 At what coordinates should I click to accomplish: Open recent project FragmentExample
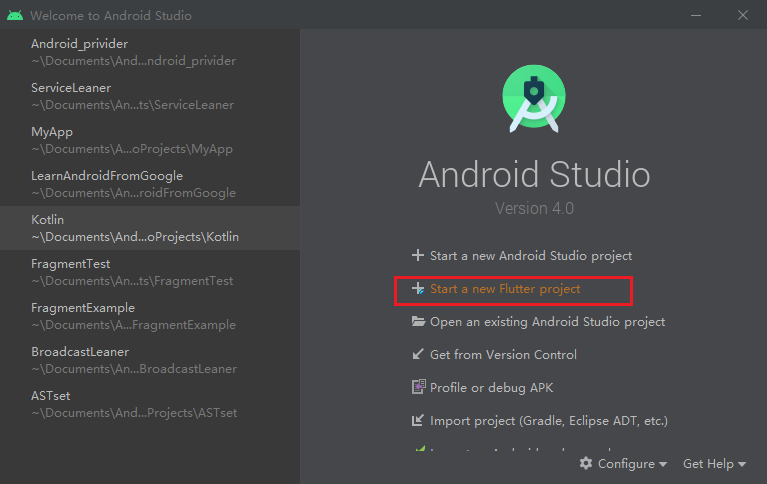coord(150,316)
